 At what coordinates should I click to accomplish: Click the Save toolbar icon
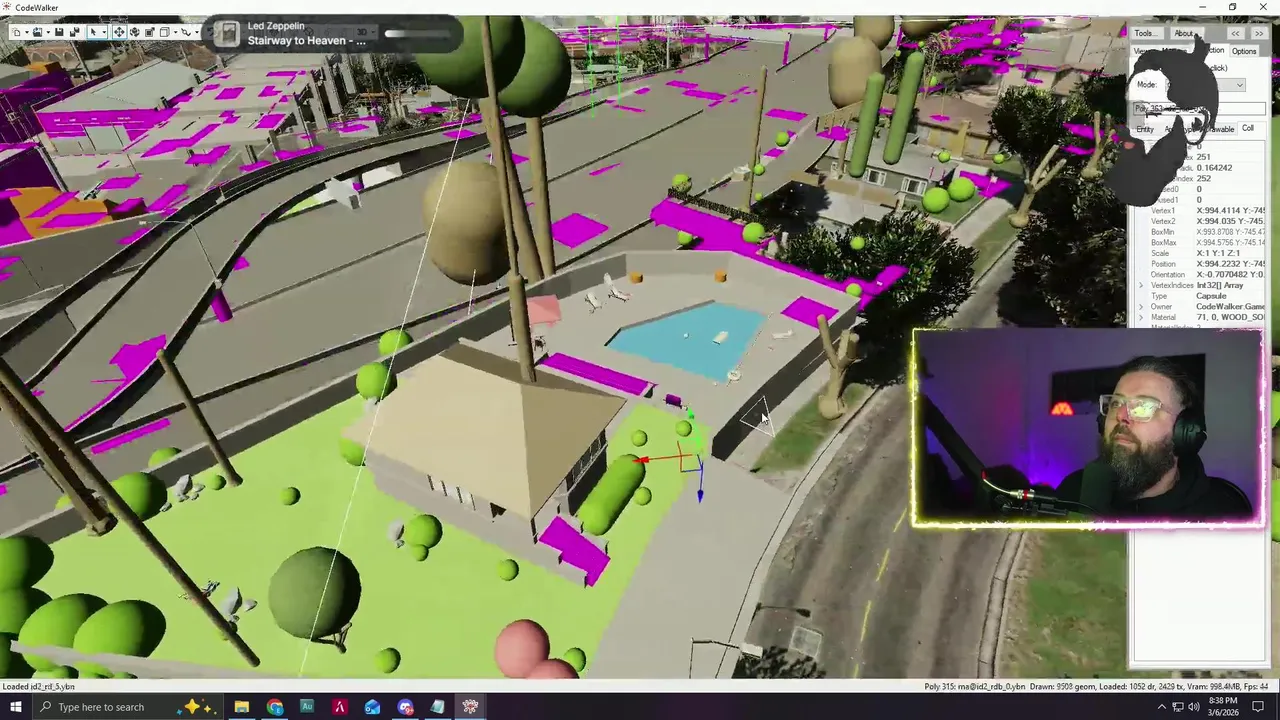pyautogui.click(x=59, y=32)
